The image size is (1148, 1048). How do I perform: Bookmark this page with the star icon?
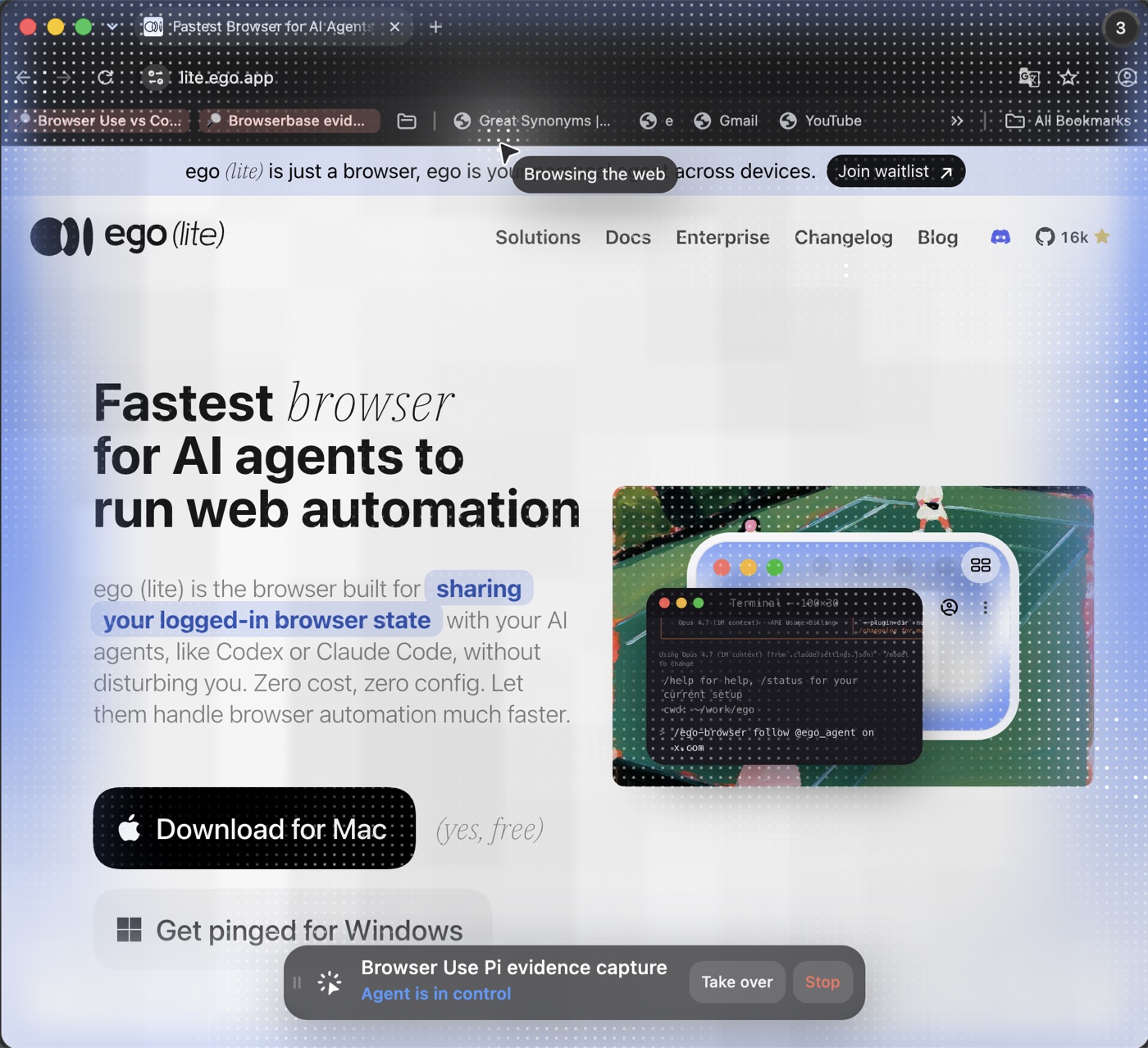click(1068, 77)
